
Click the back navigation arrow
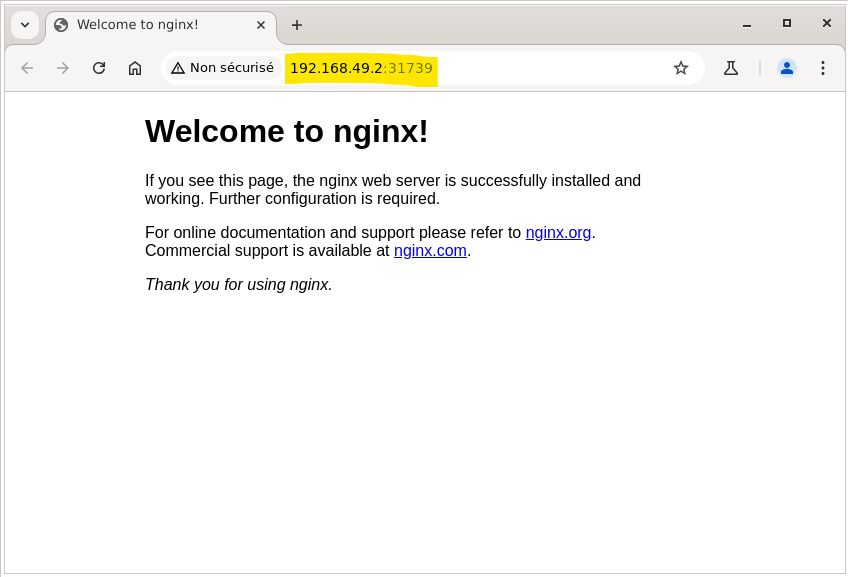click(x=27, y=68)
